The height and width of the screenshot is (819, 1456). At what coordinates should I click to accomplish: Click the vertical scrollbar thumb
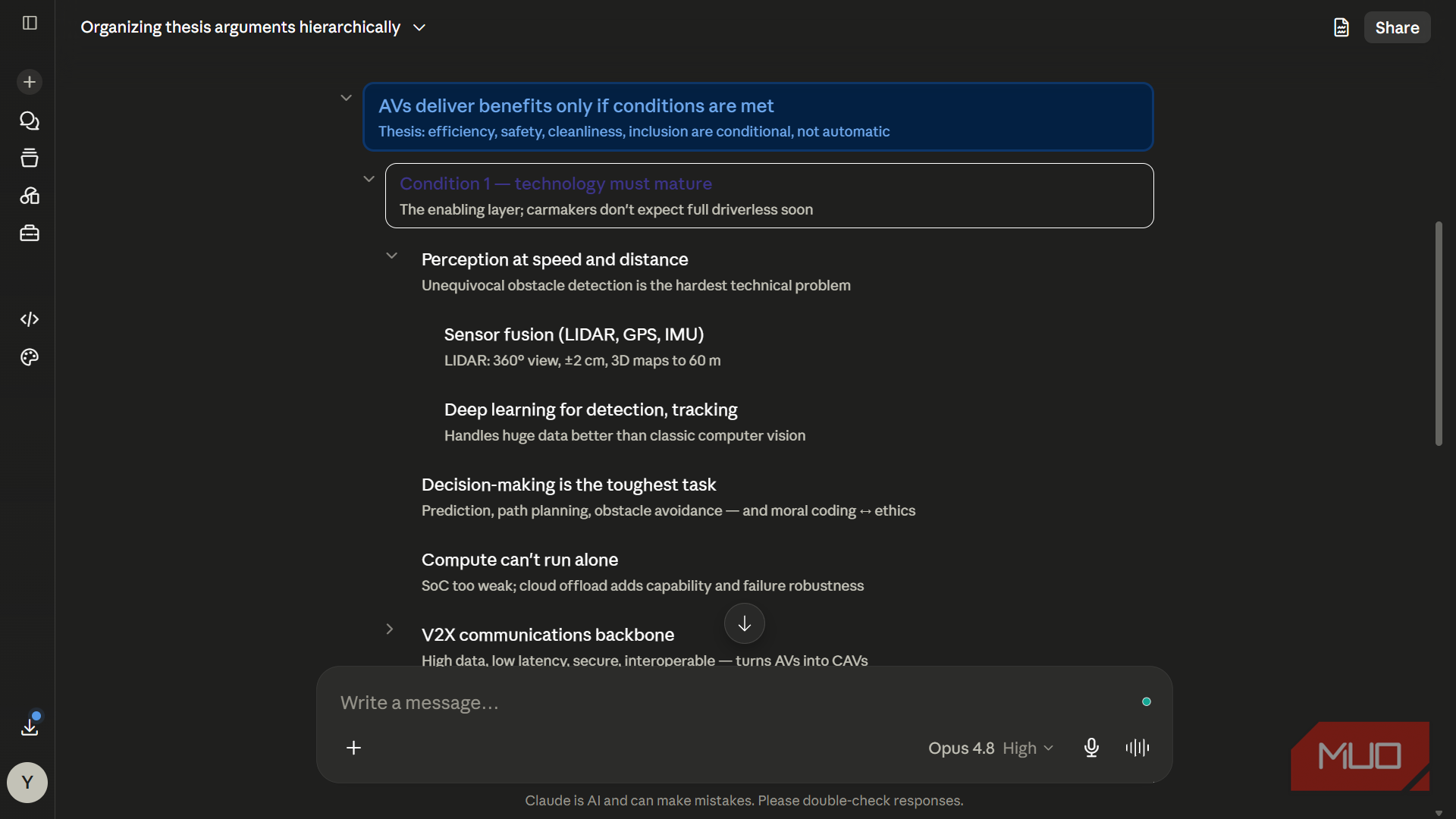[x=1439, y=334]
